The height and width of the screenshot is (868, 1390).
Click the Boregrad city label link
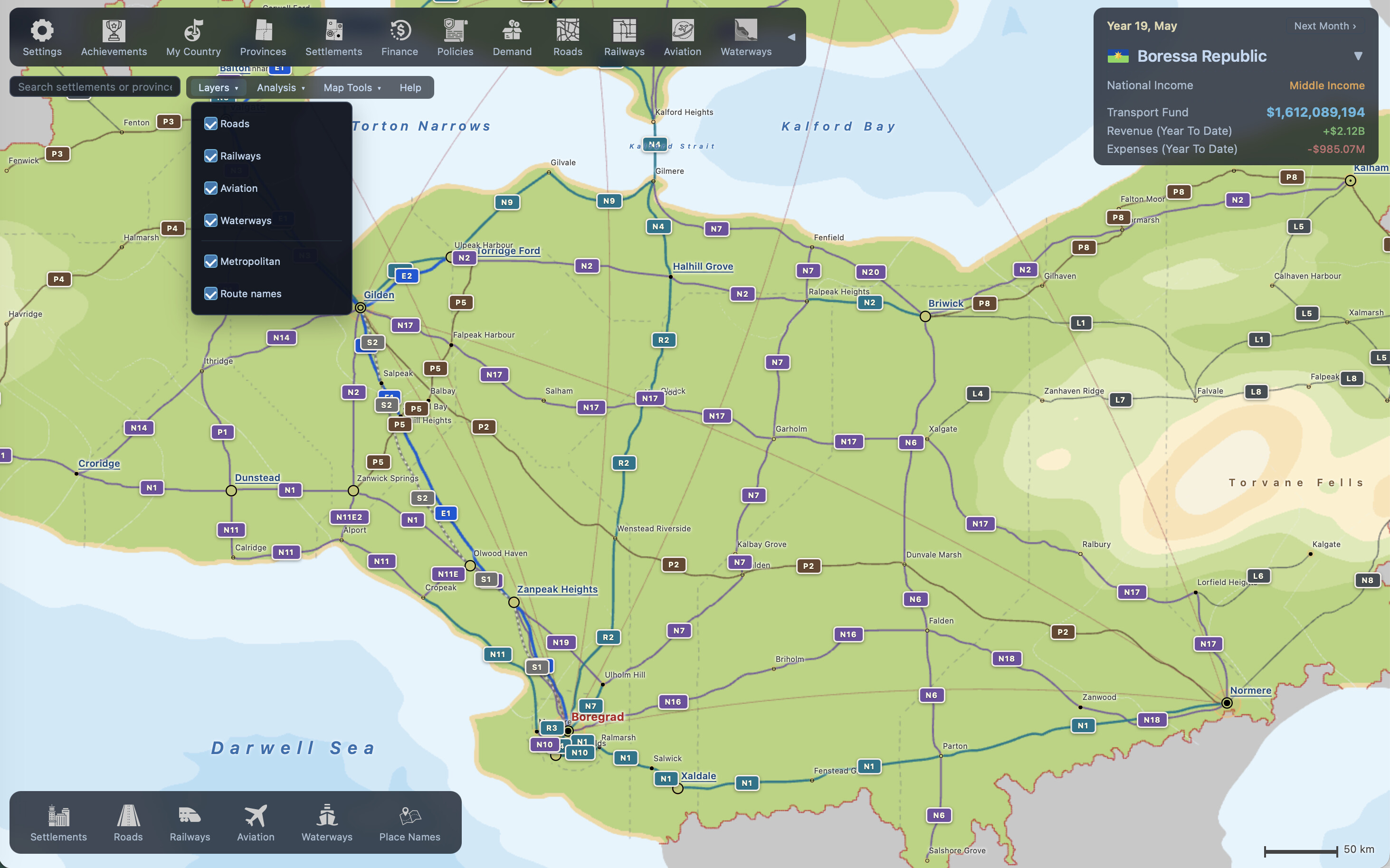[597, 717]
